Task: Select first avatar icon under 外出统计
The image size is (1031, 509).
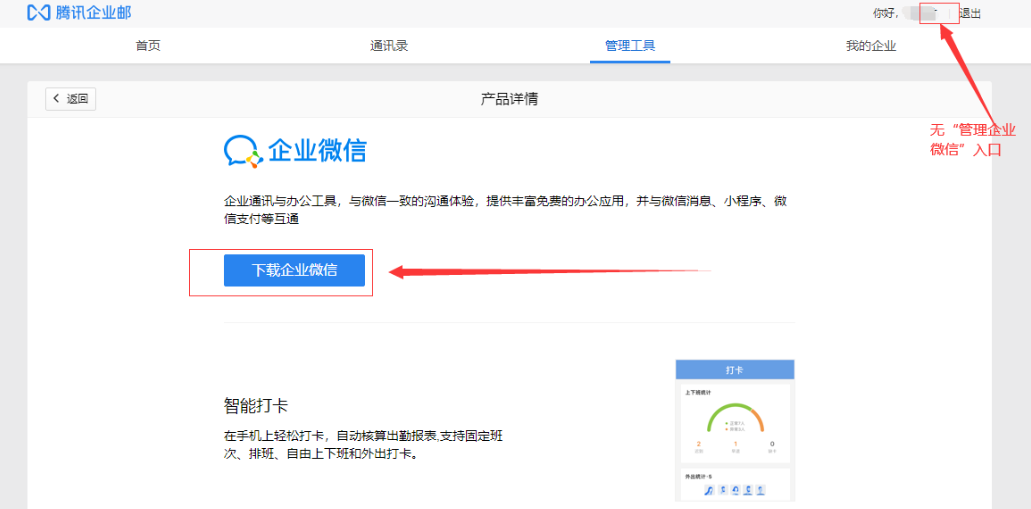Action: point(709,490)
